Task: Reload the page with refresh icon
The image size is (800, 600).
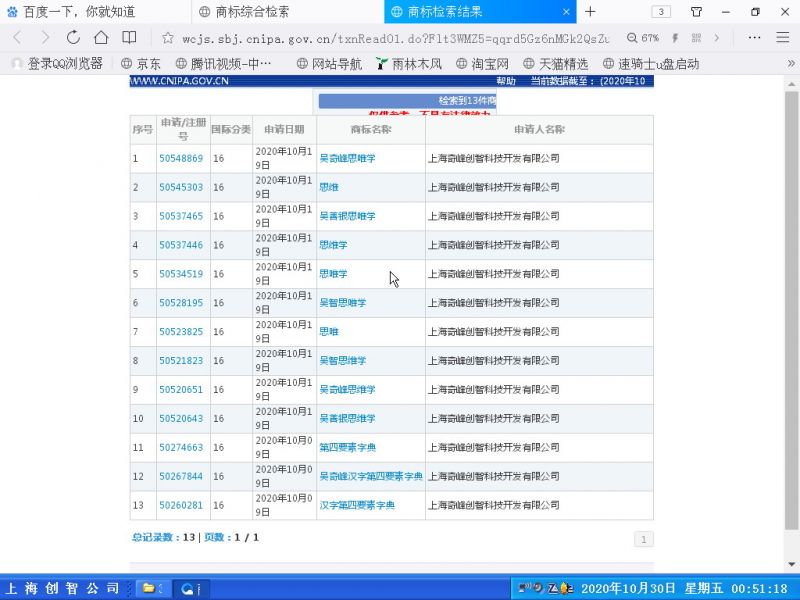Action: [73, 37]
